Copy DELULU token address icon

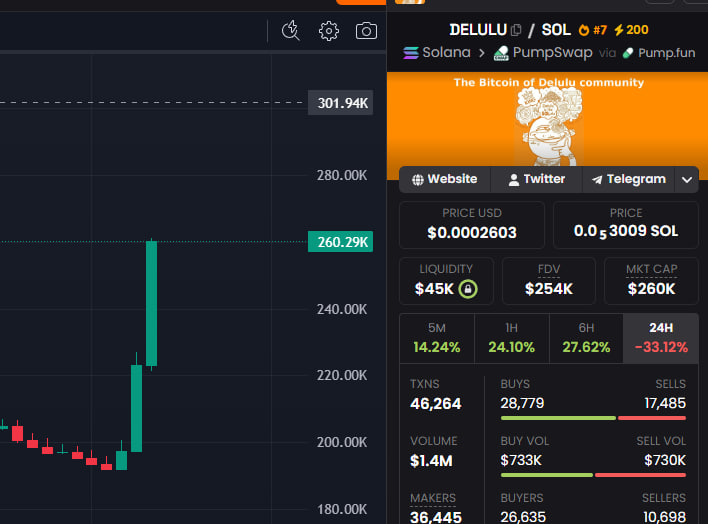point(516,30)
